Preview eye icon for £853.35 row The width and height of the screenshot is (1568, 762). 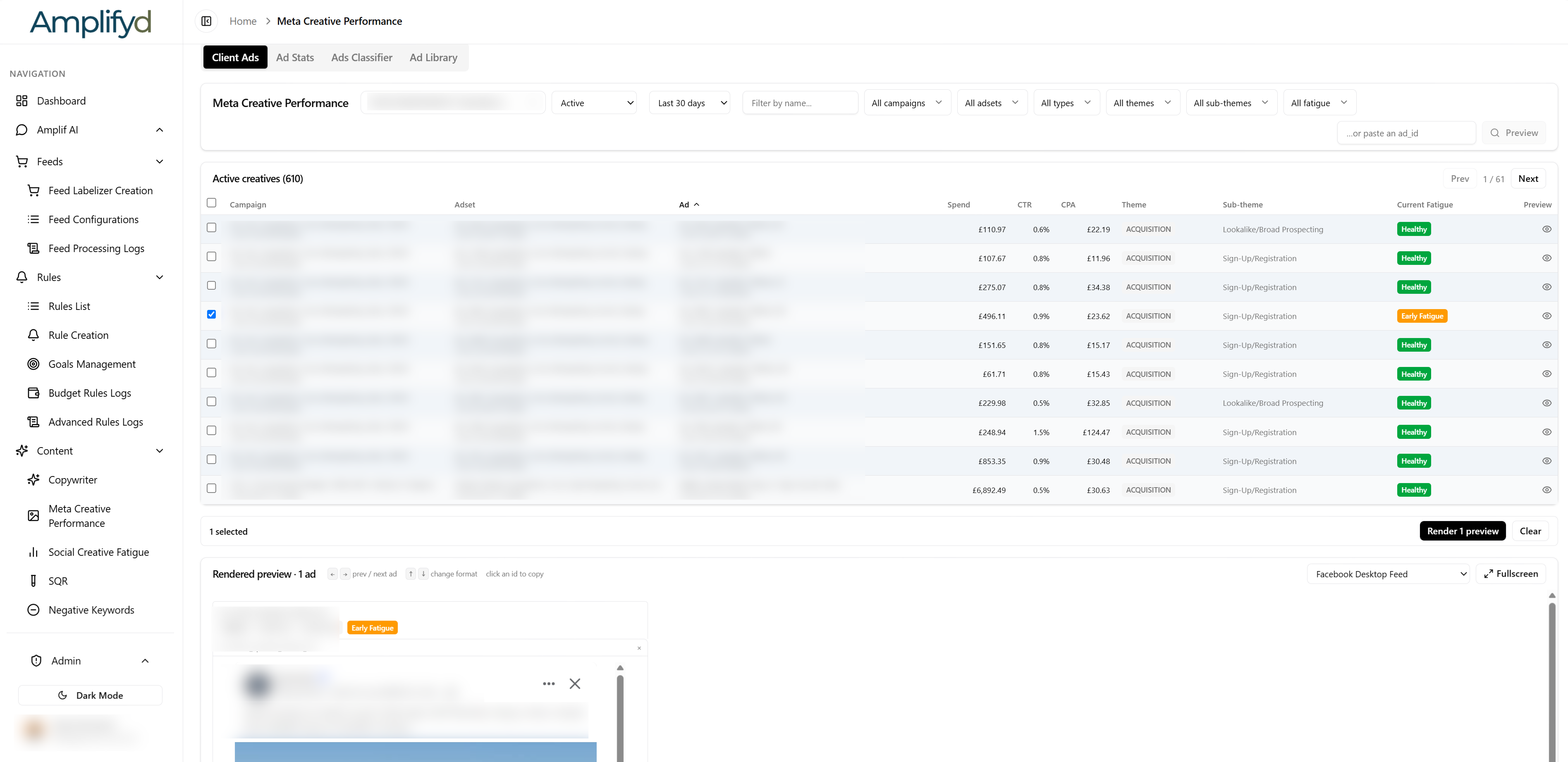point(1546,461)
